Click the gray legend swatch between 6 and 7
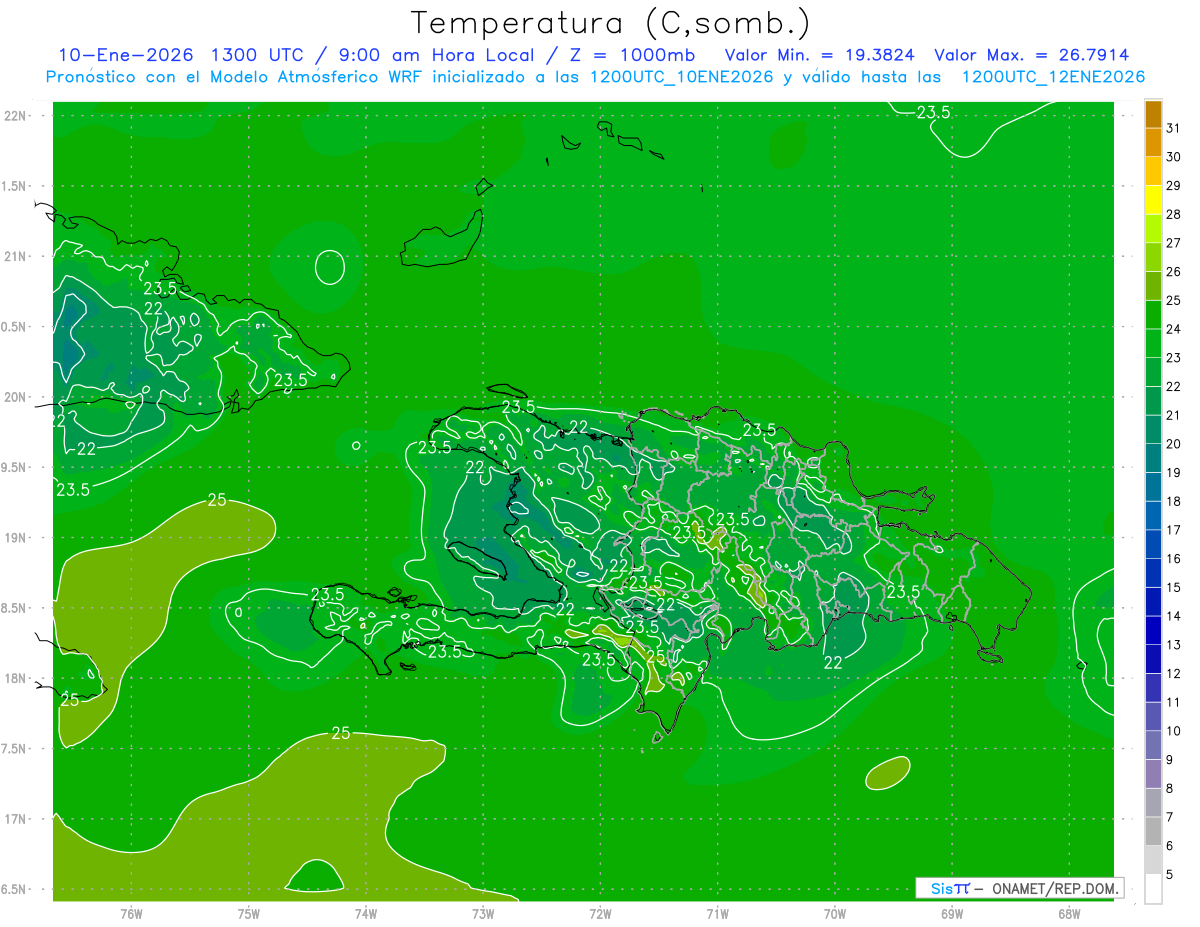 click(x=1153, y=832)
